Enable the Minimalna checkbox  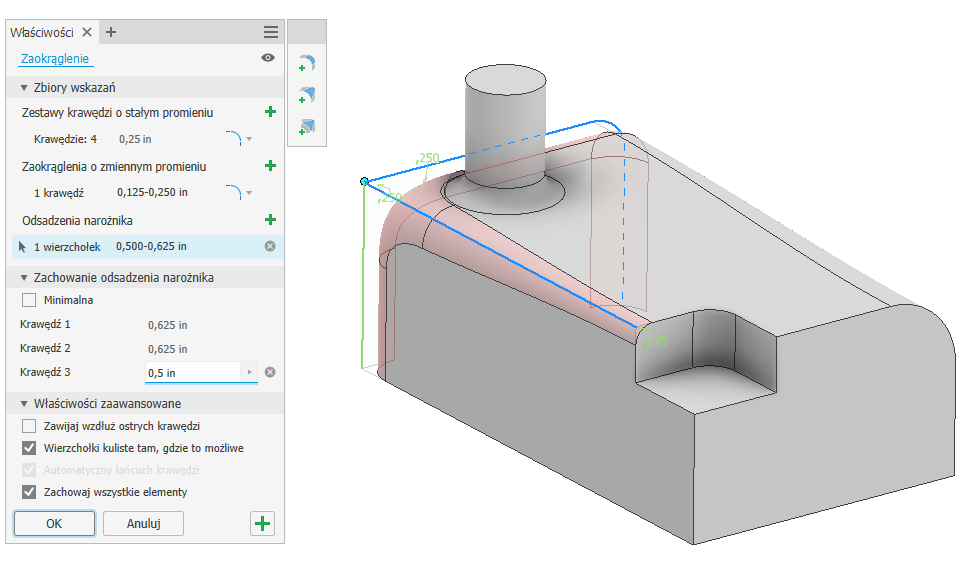pos(29,300)
